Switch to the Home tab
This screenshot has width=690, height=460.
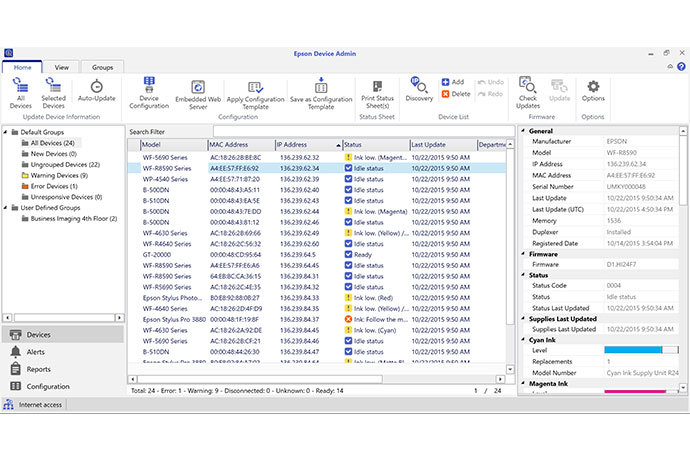(x=22, y=67)
